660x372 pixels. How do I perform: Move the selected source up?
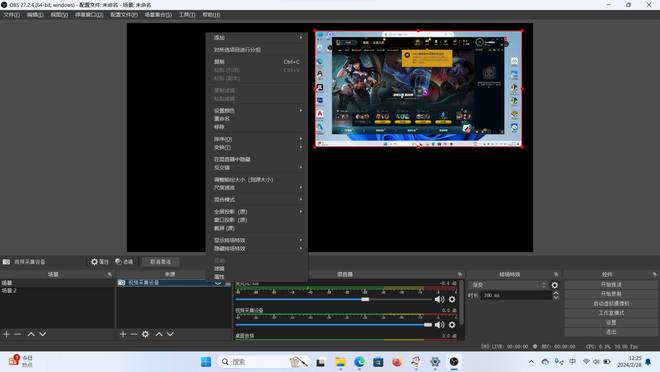click(x=159, y=334)
